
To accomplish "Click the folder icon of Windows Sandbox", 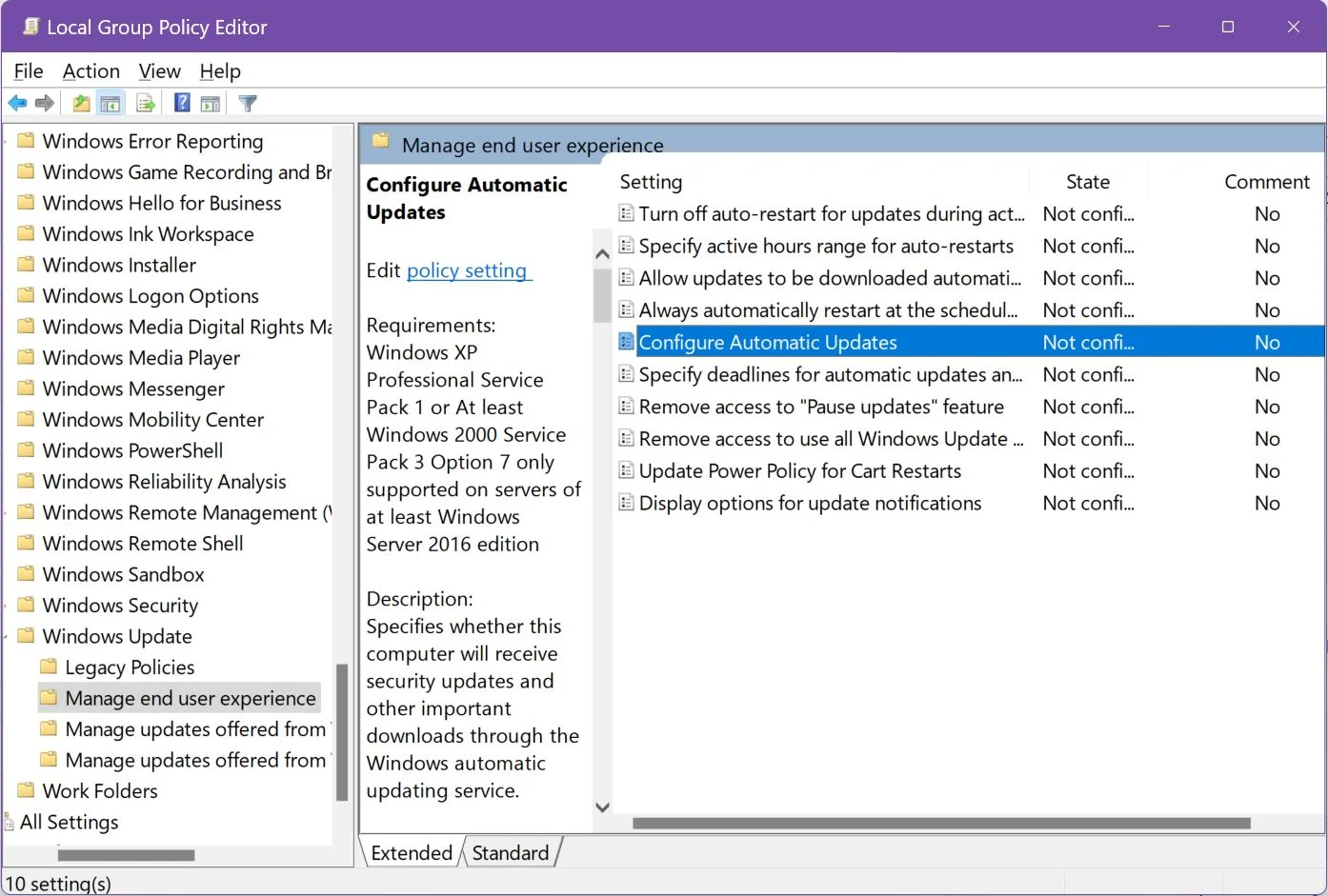I will [27, 574].
